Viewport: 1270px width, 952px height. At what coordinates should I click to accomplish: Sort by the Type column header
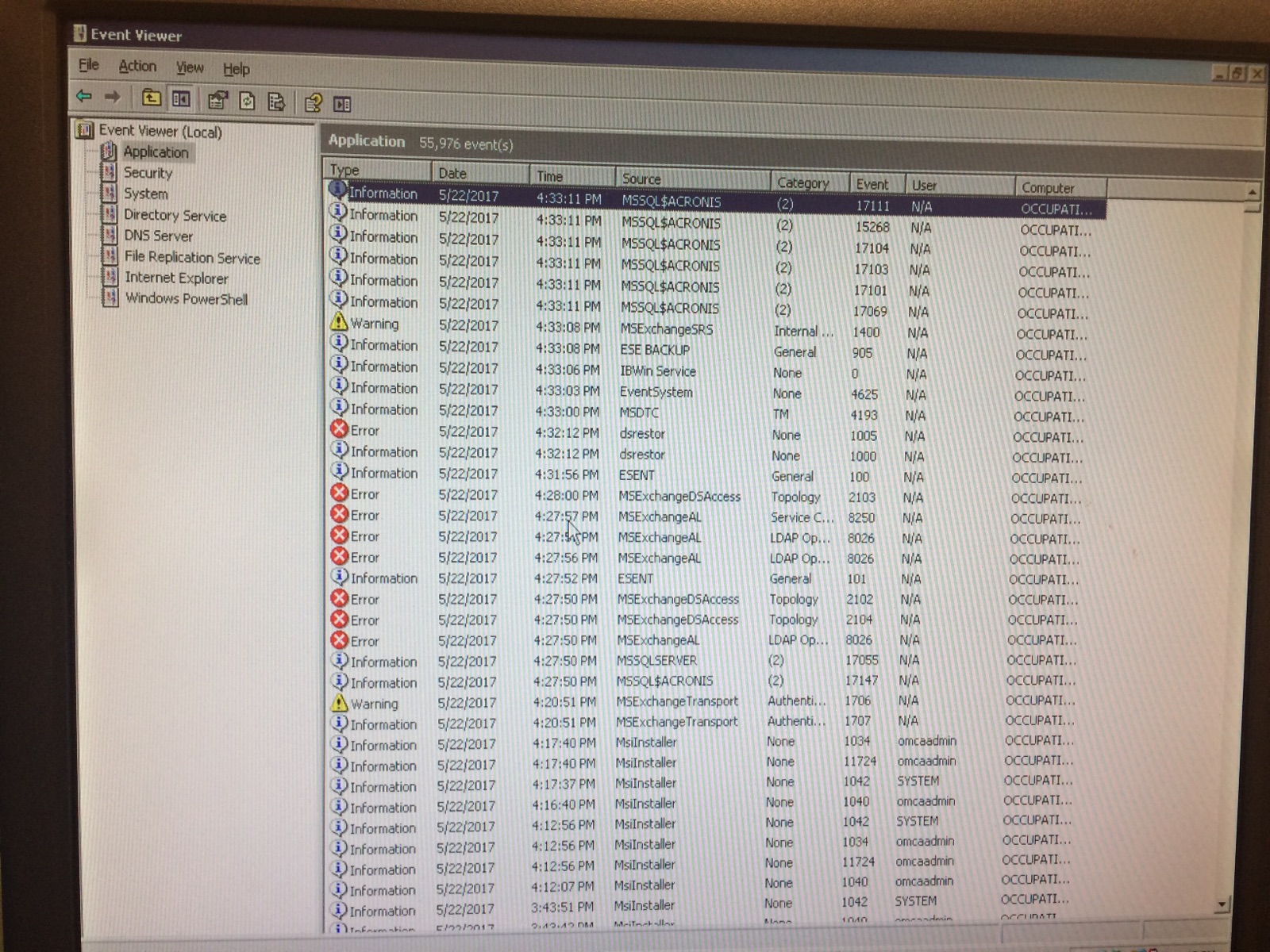point(377,170)
